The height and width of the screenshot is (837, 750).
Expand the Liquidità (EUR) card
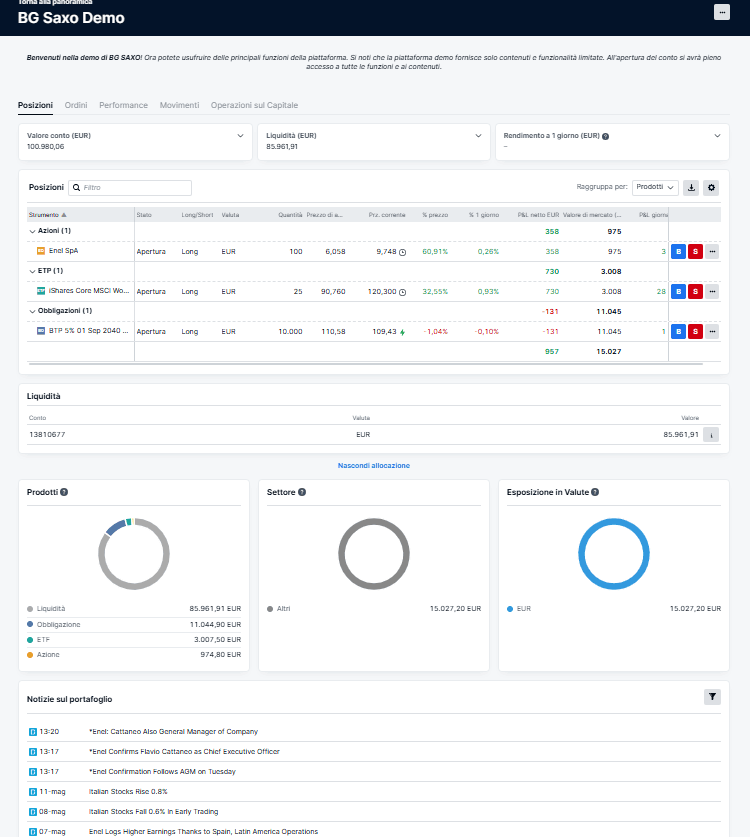point(478,136)
